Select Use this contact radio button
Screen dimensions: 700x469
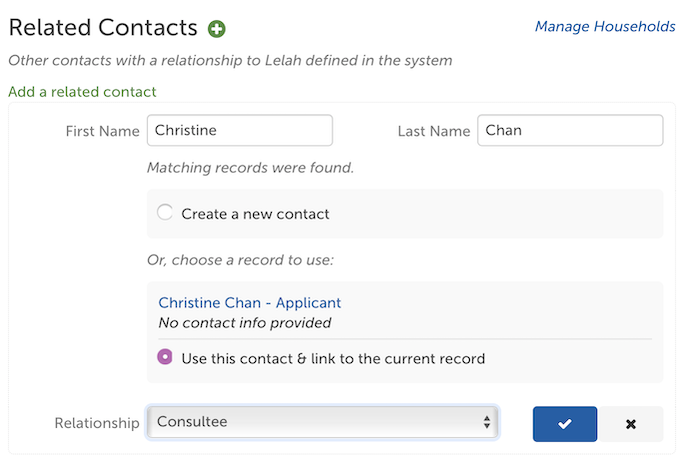(x=165, y=357)
